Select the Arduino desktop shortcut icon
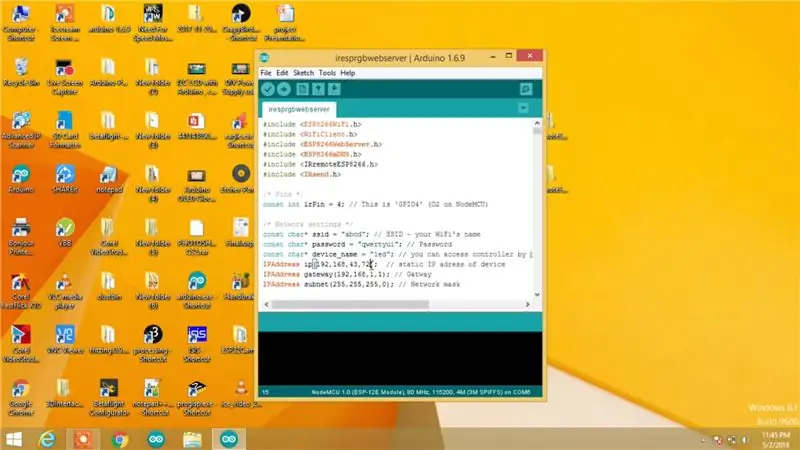This screenshot has width=800, height=450. (21, 180)
